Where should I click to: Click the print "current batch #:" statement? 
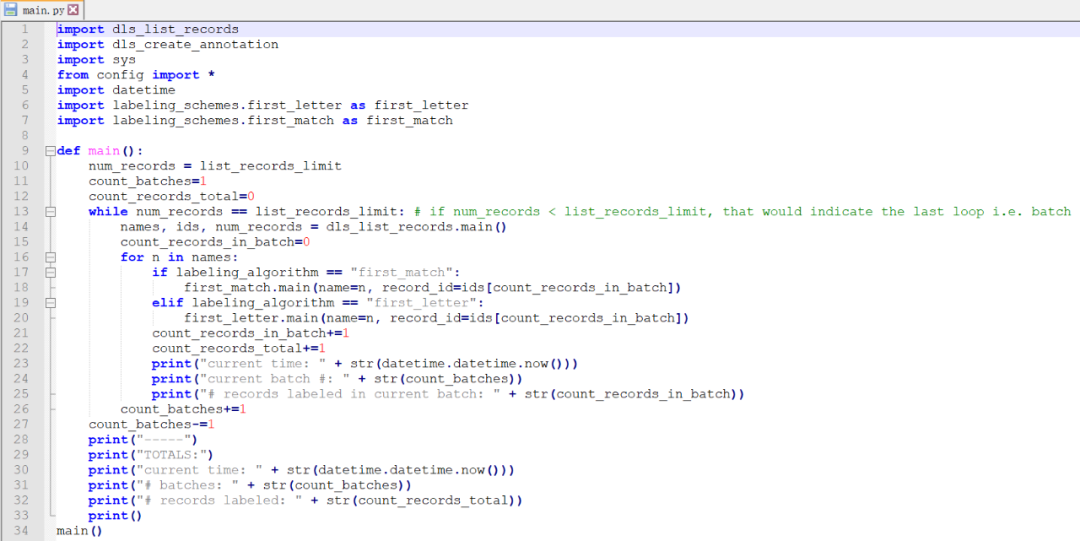pos(337,378)
